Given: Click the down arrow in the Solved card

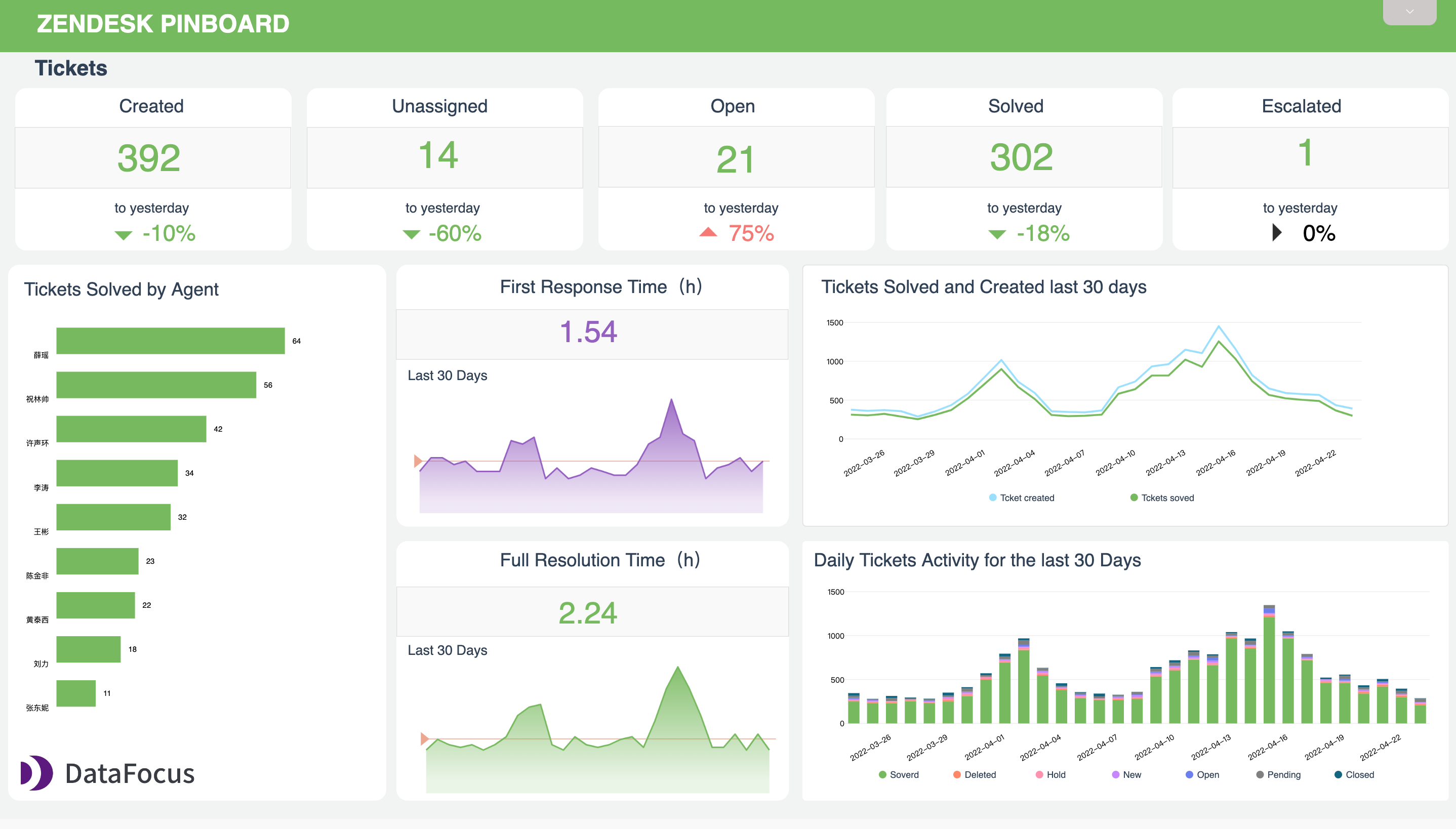Looking at the screenshot, I should coord(997,235).
